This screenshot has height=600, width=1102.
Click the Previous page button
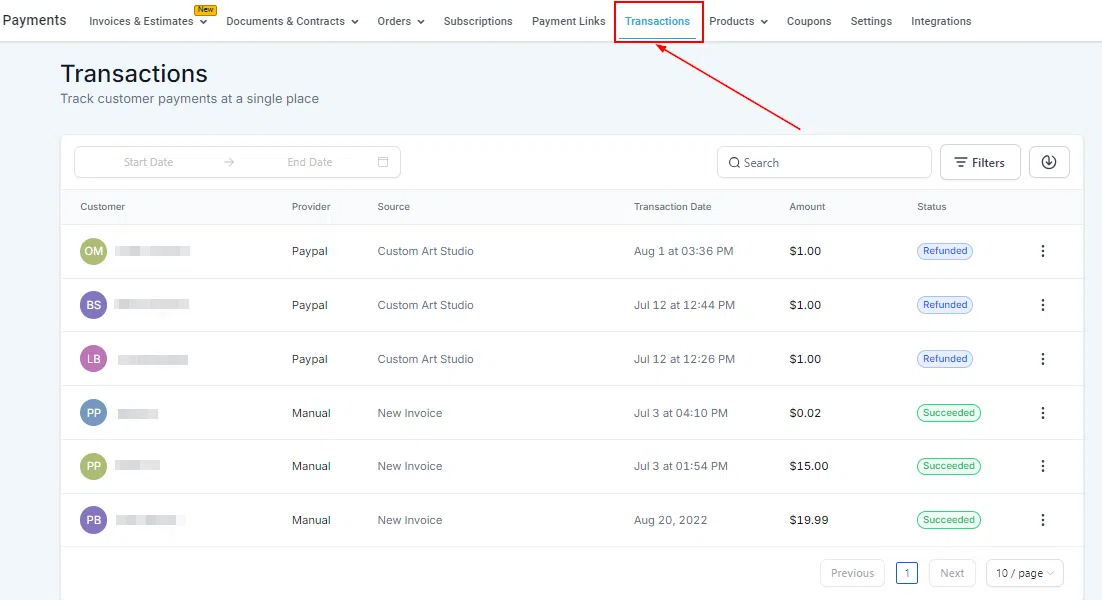pos(852,573)
